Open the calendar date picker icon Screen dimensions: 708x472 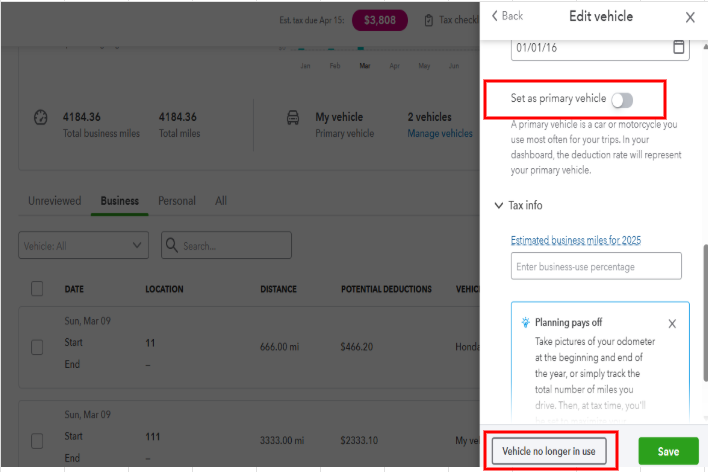678,47
